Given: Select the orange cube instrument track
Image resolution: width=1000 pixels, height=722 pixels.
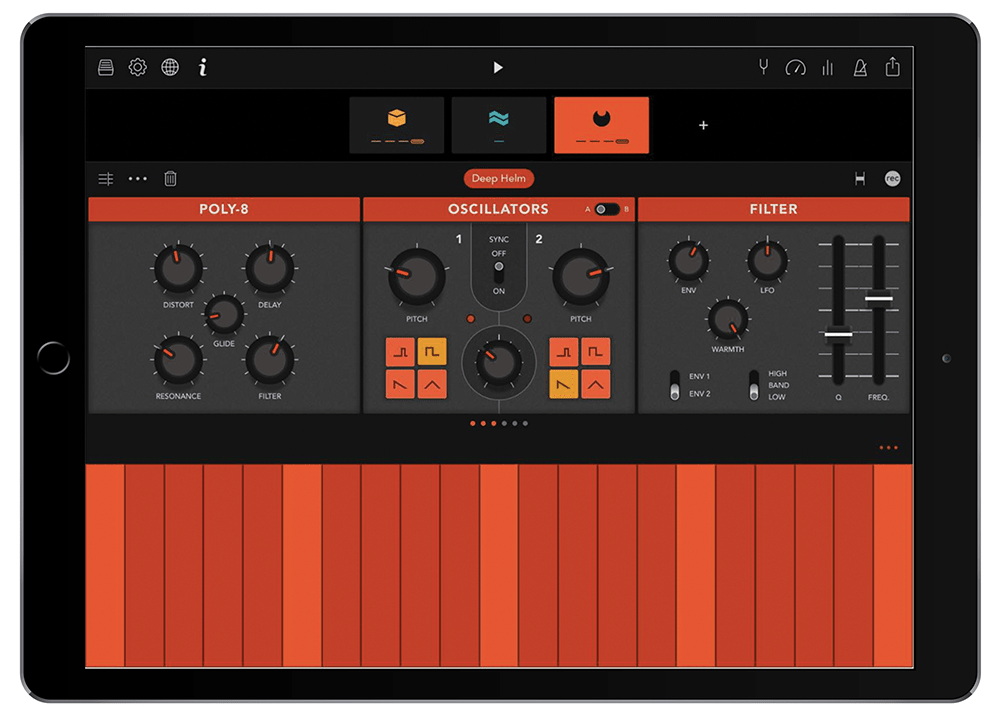Looking at the screenshot, I should (x=397, y=125).
